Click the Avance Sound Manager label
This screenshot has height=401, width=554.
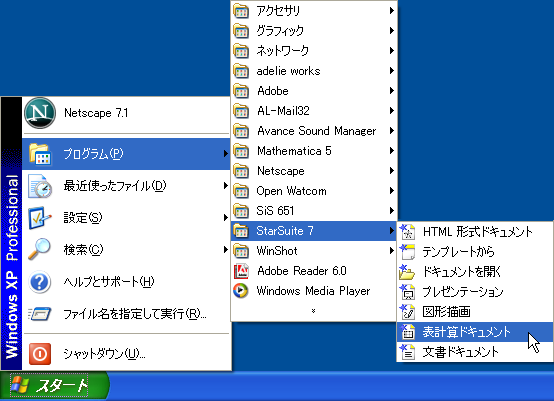point(317,131)
